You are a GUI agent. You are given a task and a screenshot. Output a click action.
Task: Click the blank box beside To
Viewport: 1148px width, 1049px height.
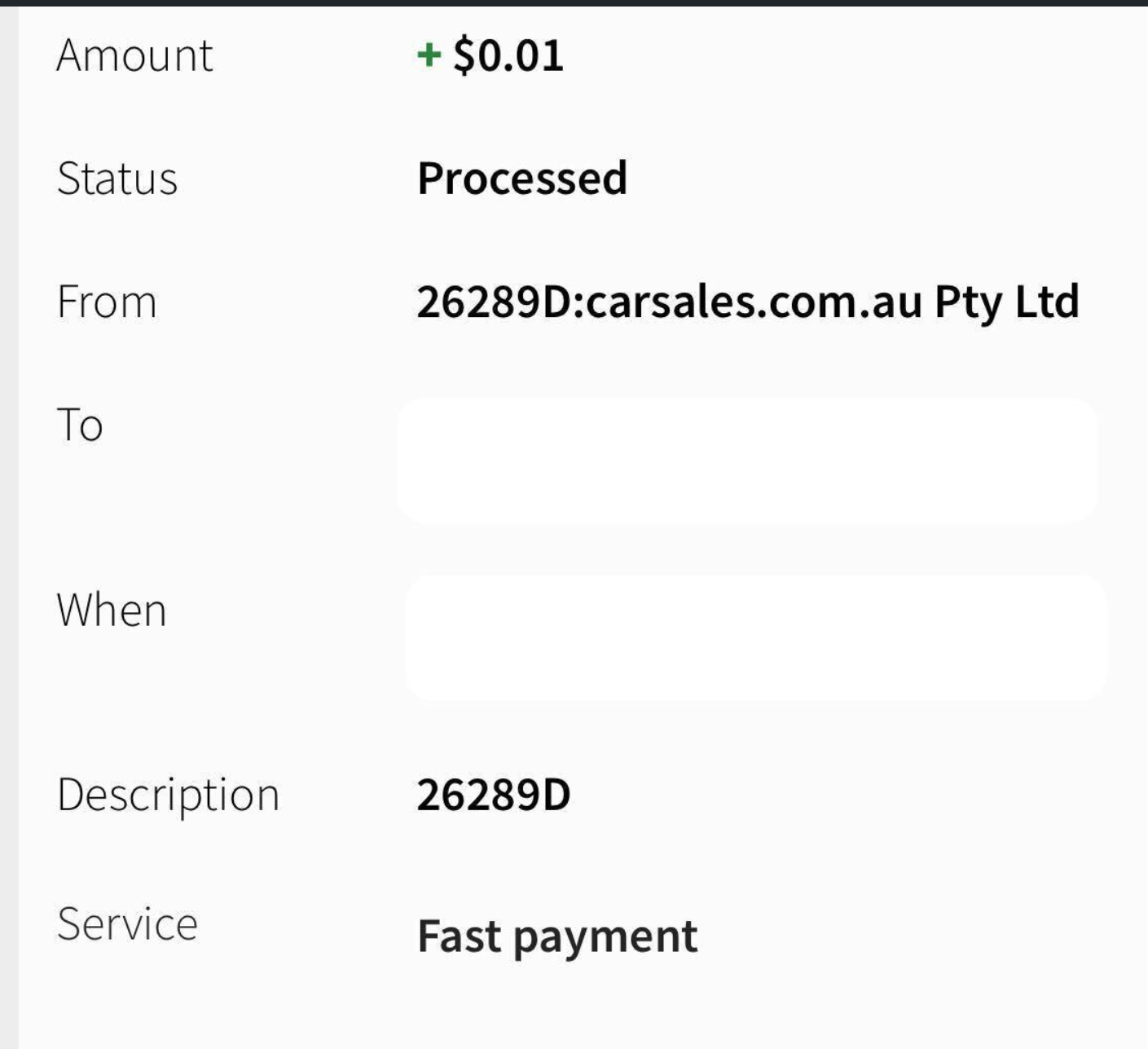click(747, 460)
